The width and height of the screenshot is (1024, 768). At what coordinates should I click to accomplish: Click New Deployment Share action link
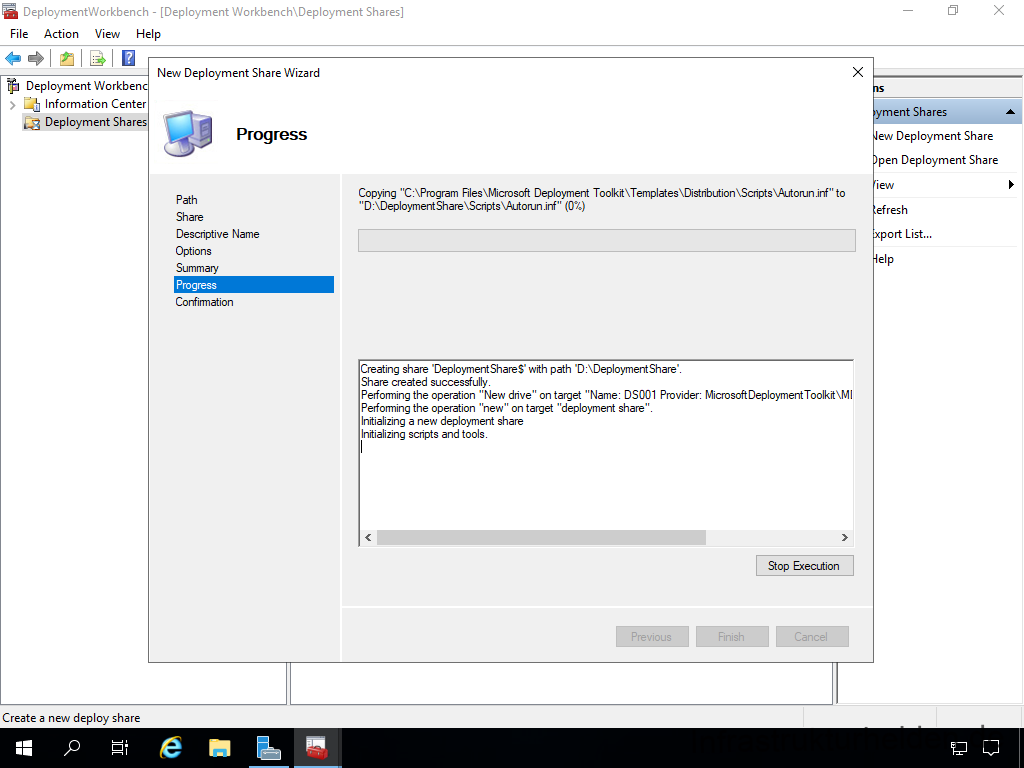pyautogui.click(x=933, y=136)
